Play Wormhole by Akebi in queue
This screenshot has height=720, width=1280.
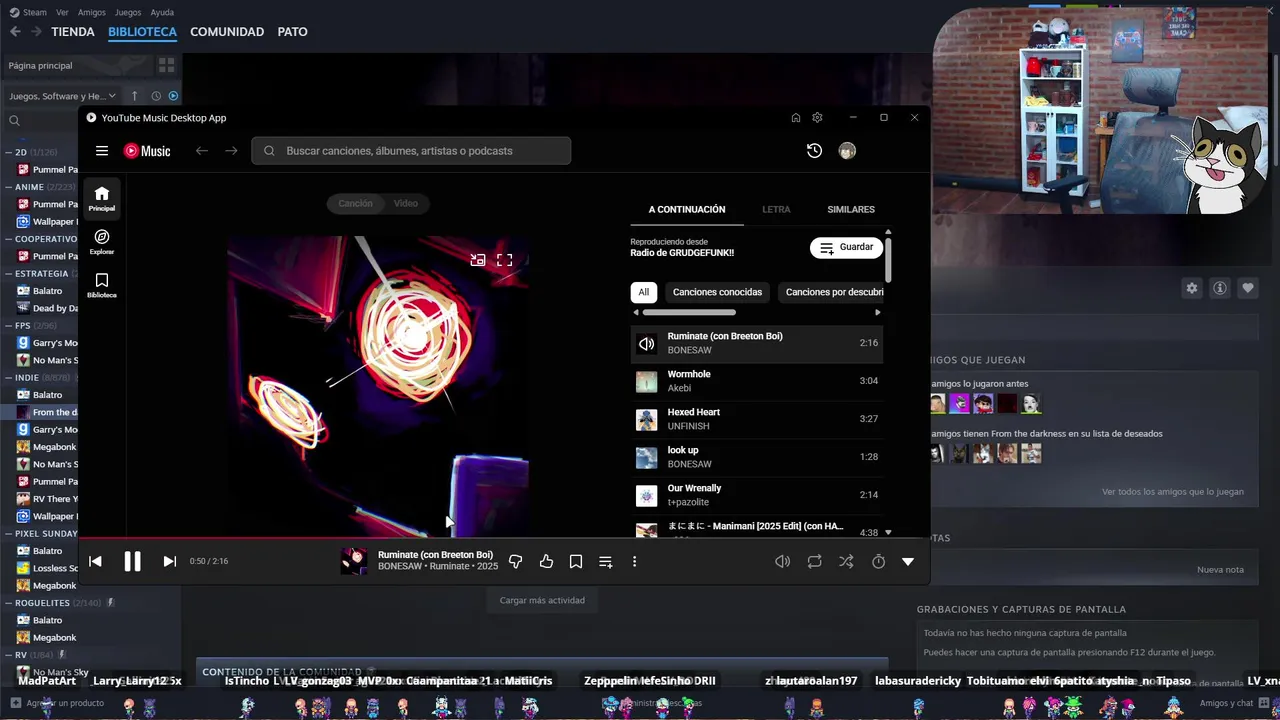(x=757, y=381)
